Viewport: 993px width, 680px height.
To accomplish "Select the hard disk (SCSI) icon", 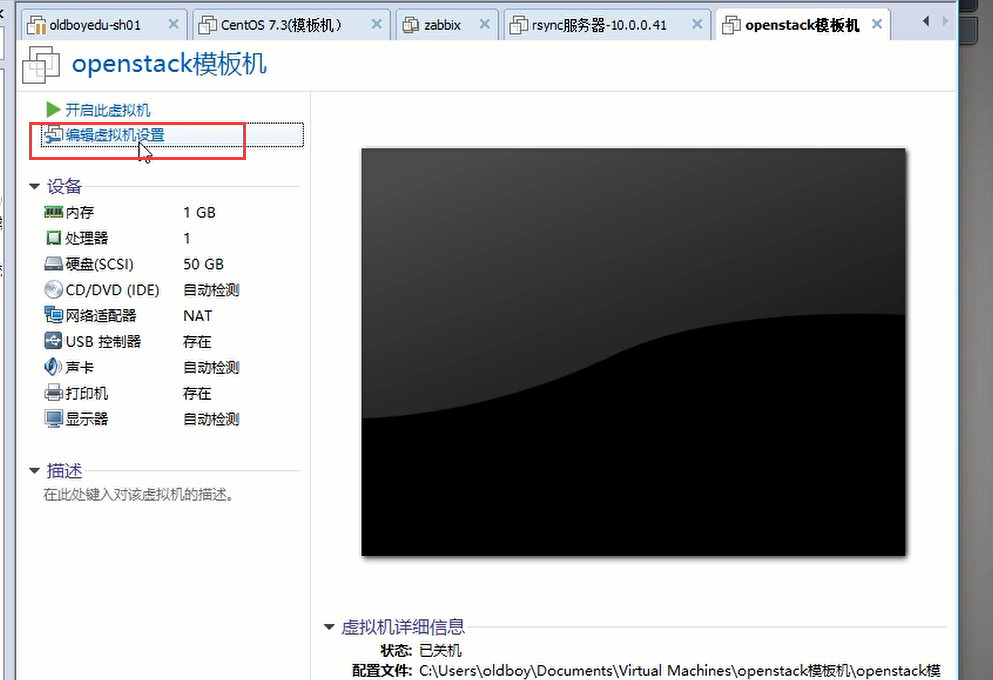I will point(54,264).
